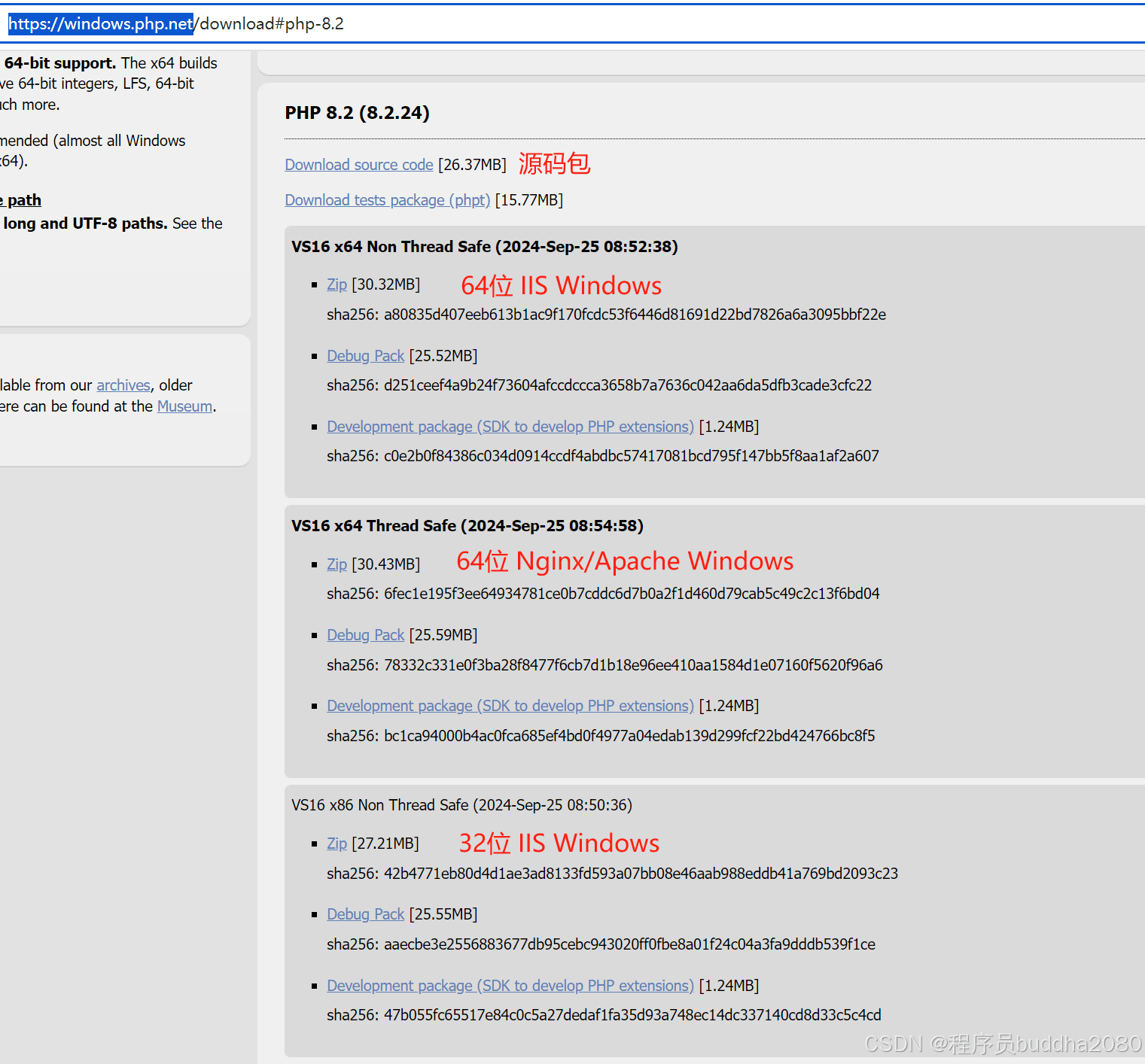Click Download tests package (phpt) link
The height and width of the screenshot is (1064, 1145).
387,200
